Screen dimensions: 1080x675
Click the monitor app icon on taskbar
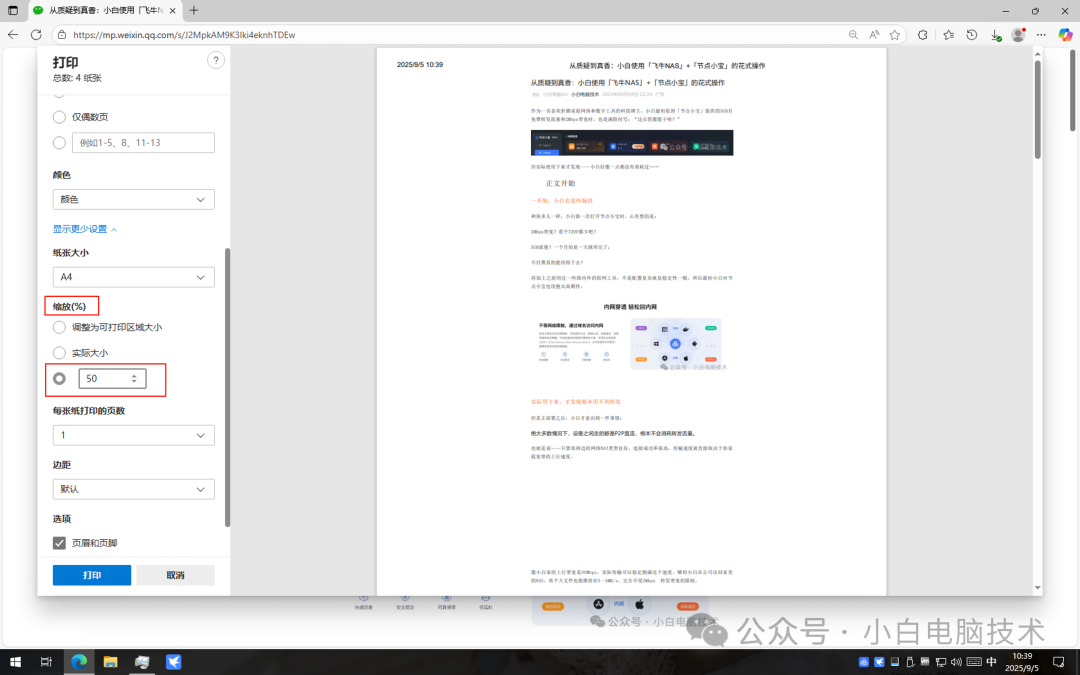(142, 662)
